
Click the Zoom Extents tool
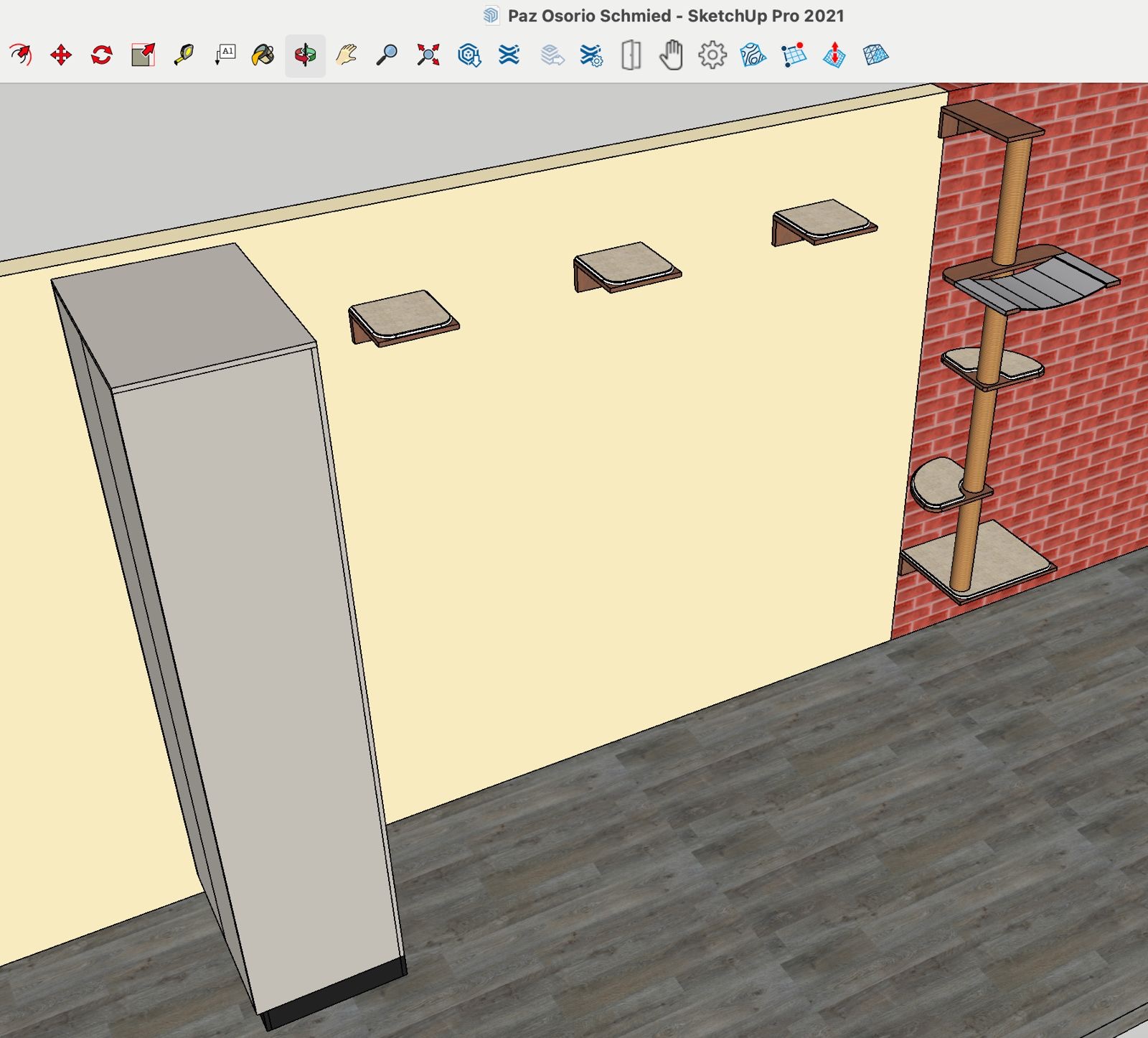click(428, 55)
